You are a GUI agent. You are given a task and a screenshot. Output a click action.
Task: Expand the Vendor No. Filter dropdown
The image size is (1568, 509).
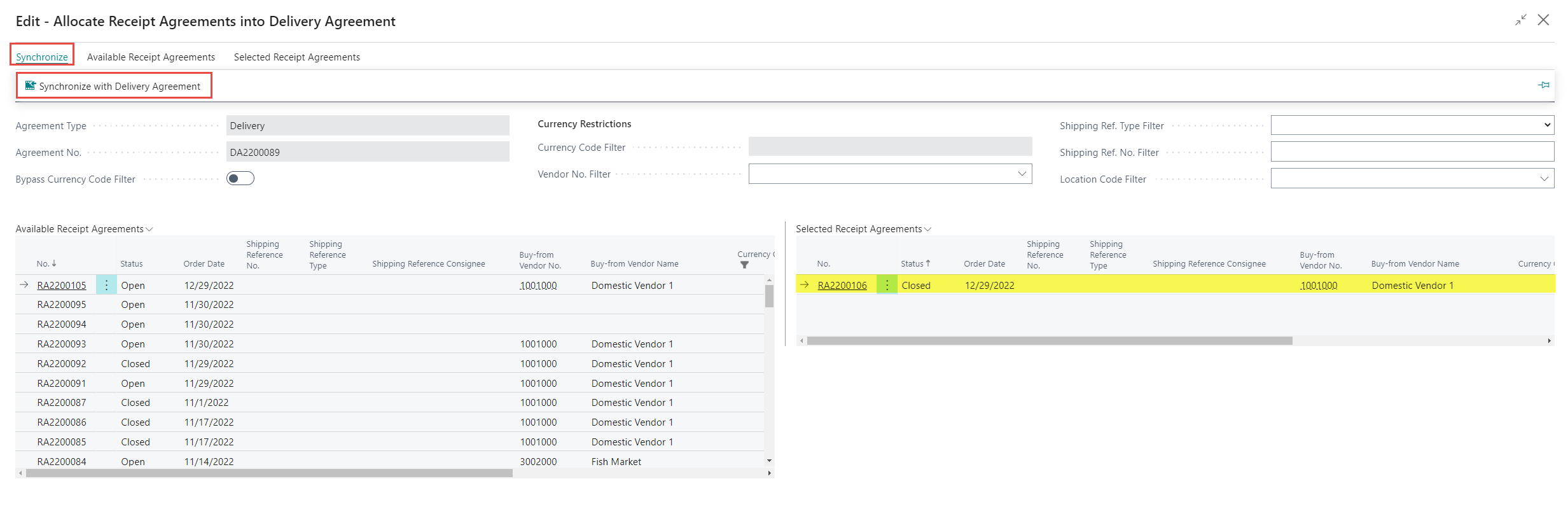1022,174
